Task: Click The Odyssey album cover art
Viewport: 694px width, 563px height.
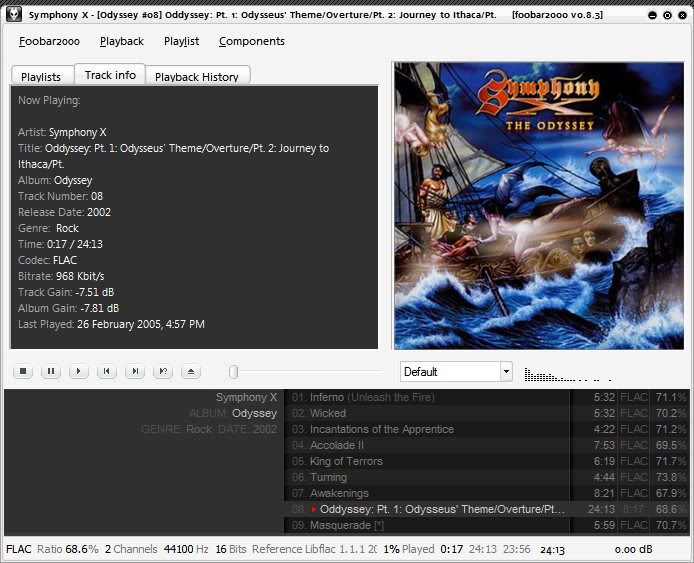Action: click(539, 206)
